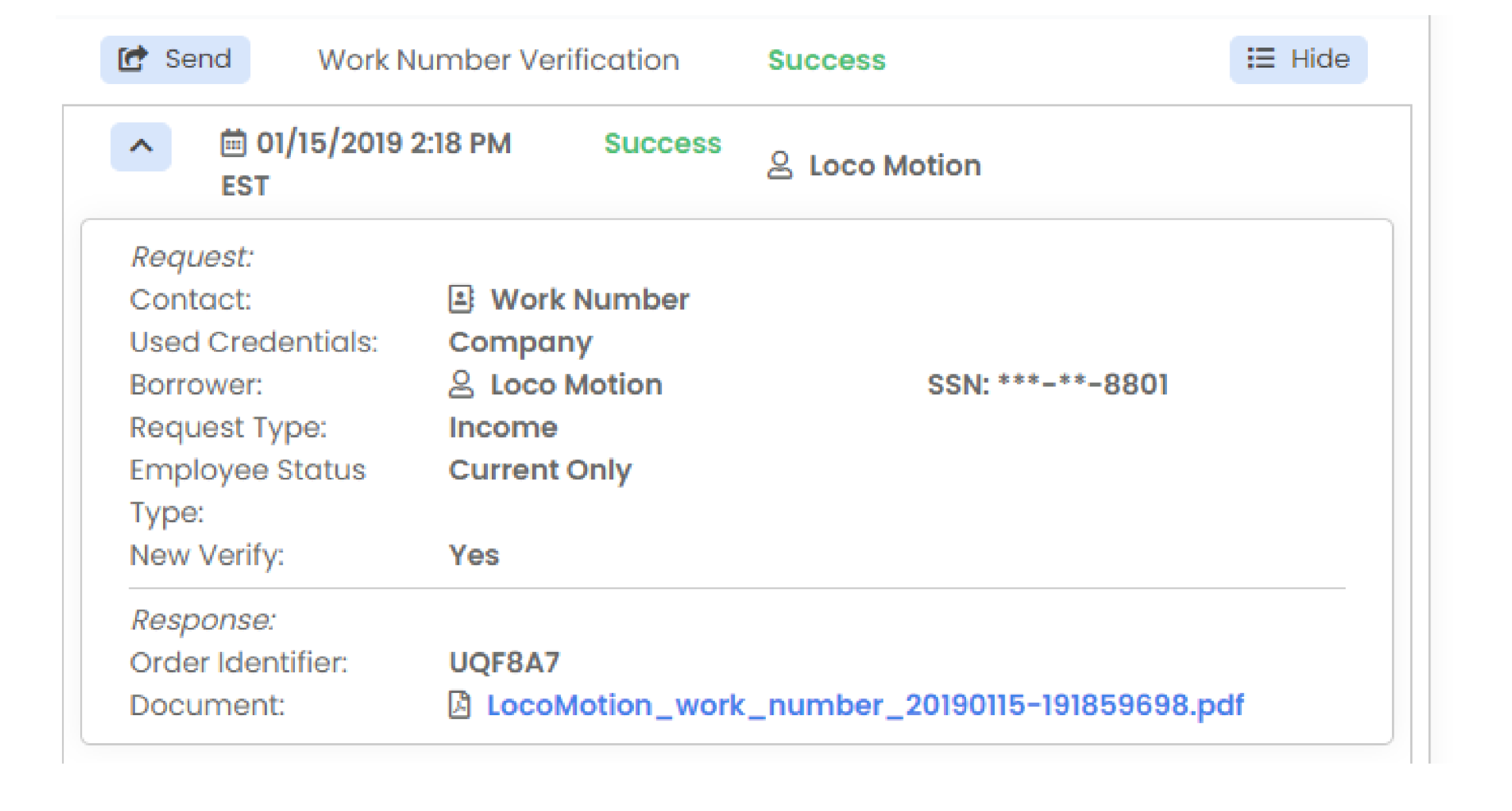Click the calendar icon beside the timestamp

point(233,142)
